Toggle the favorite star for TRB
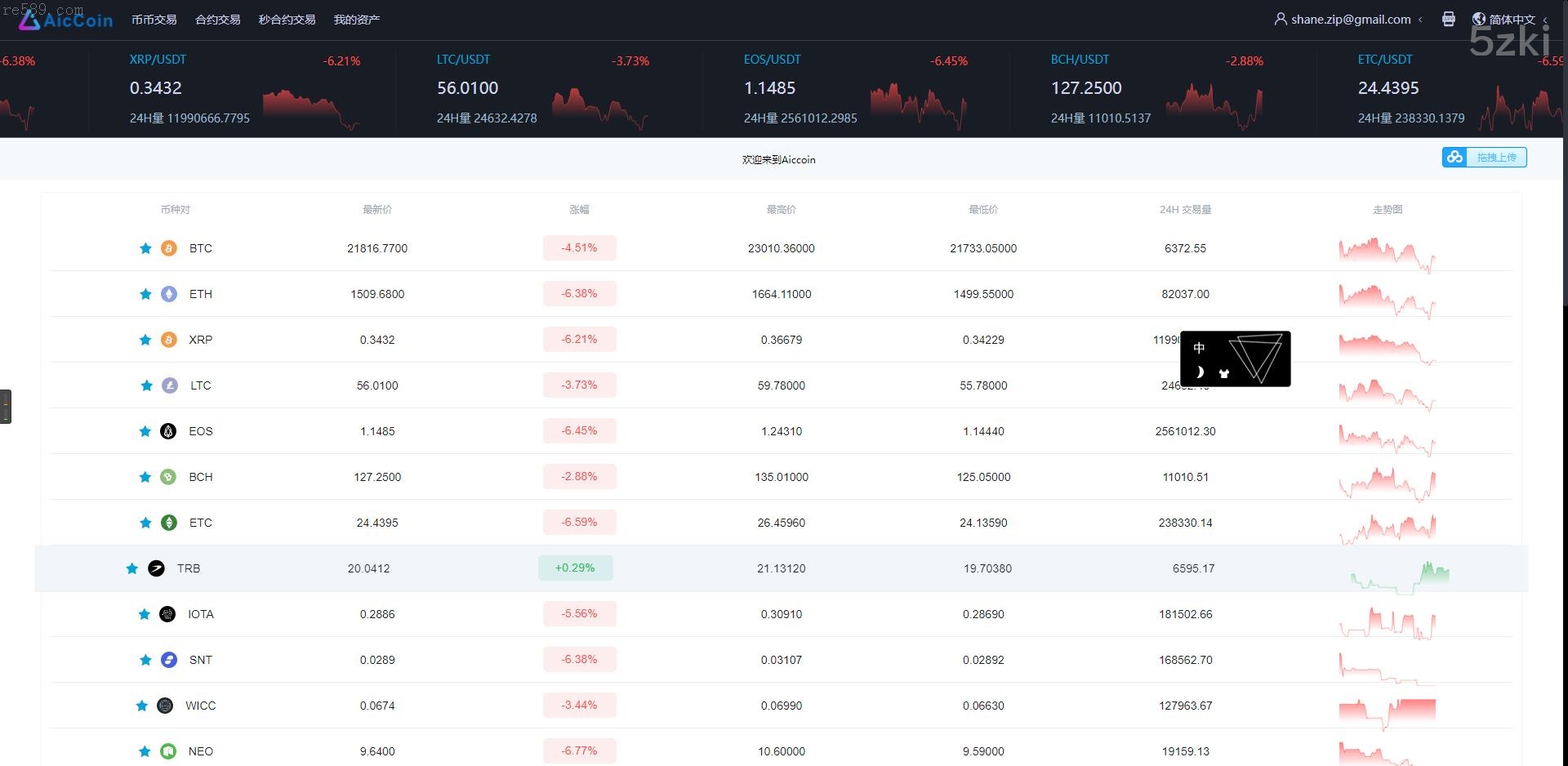1568x766 pixels. tap(131, 568)
